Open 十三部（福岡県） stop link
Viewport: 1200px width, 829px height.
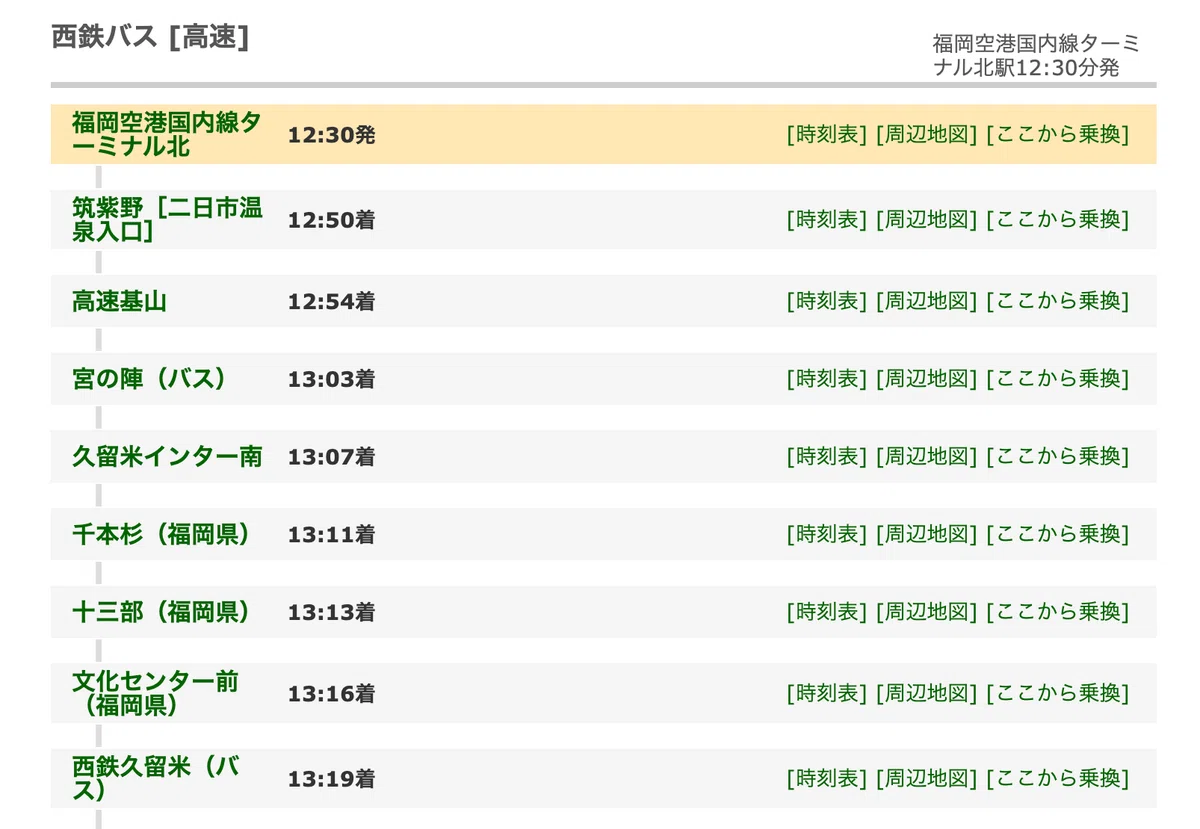(x=161, y=612)
